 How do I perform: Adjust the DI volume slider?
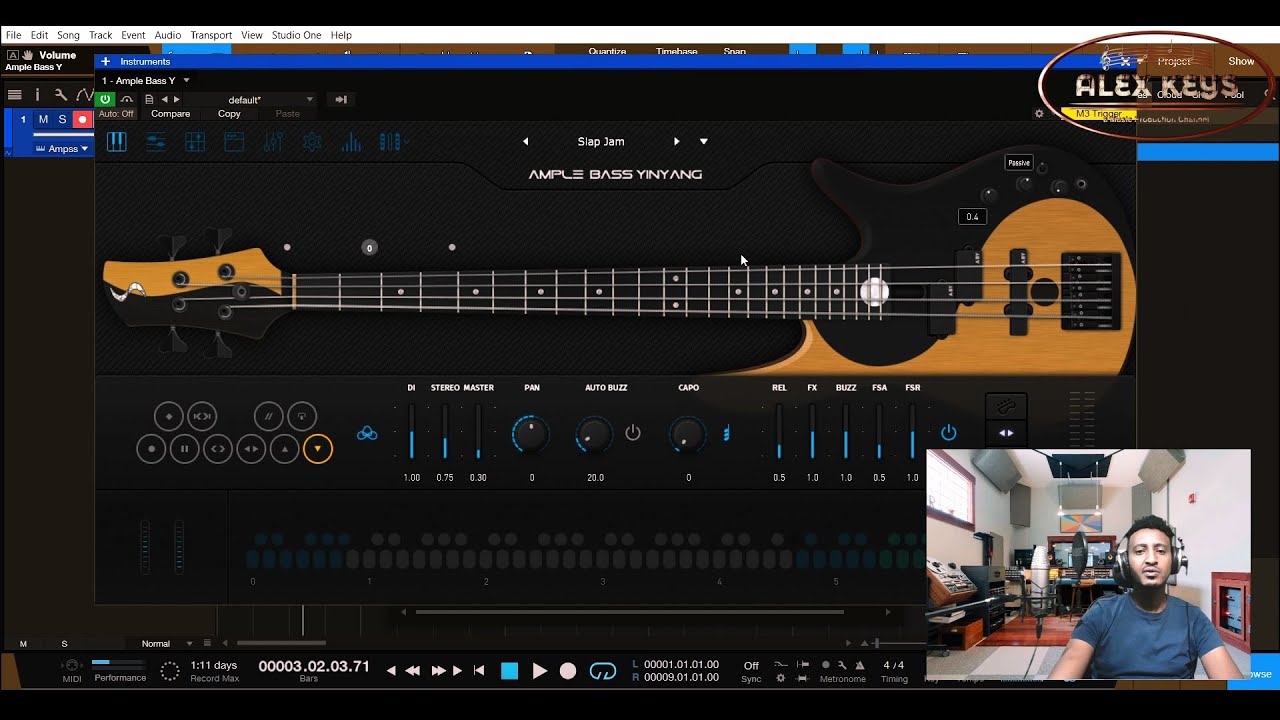point(411,433)
